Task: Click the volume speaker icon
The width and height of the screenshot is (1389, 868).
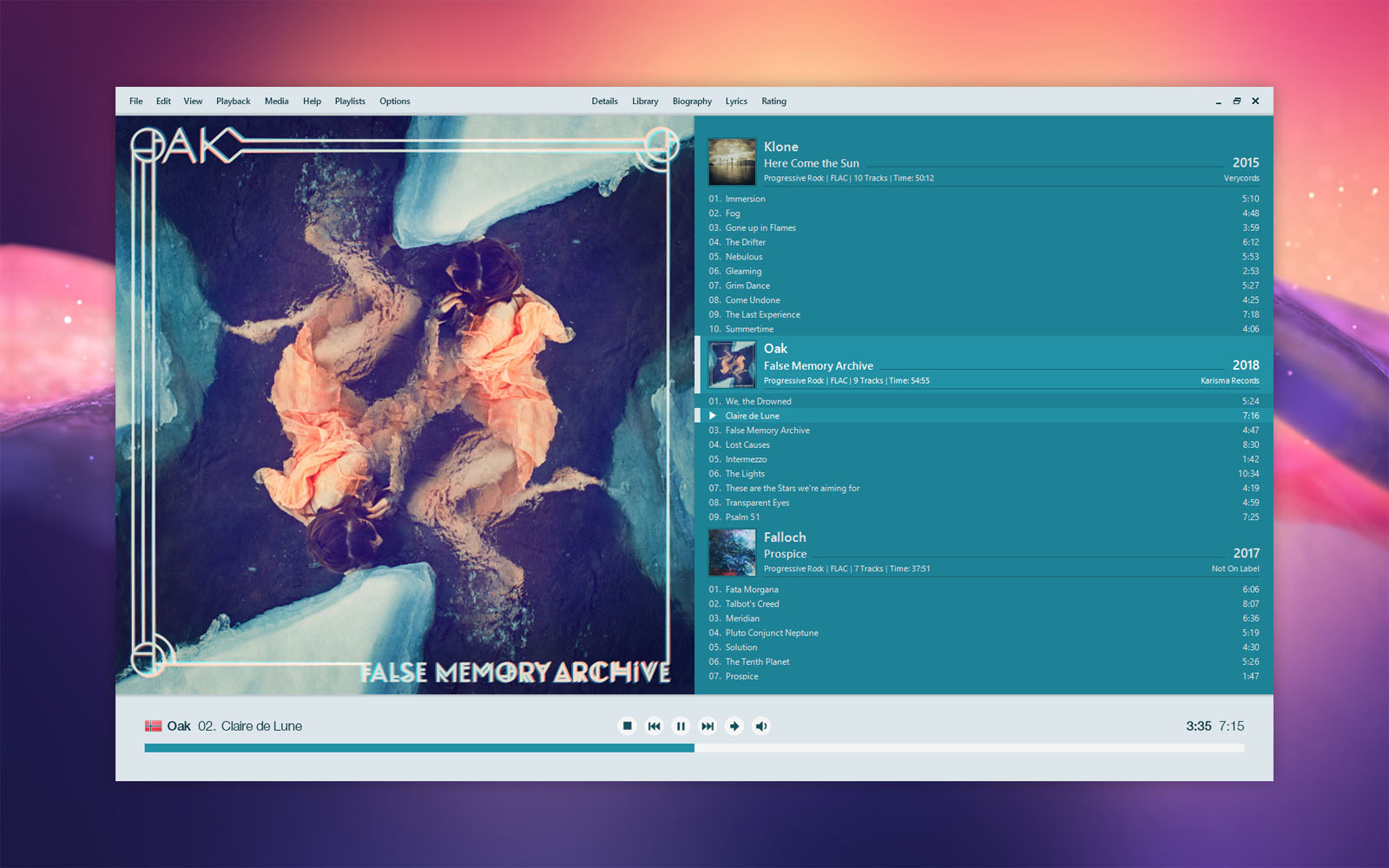Action: [761, 726]
